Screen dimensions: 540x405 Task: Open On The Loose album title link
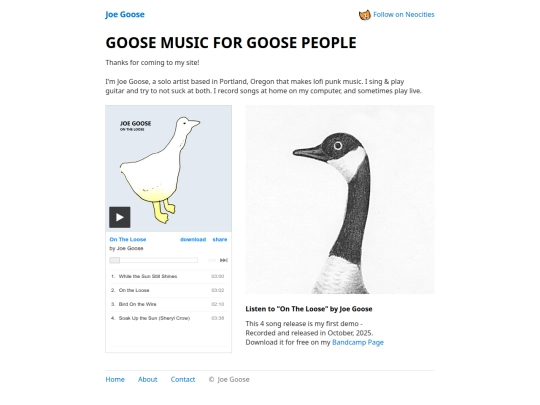(x=128, y=239)
